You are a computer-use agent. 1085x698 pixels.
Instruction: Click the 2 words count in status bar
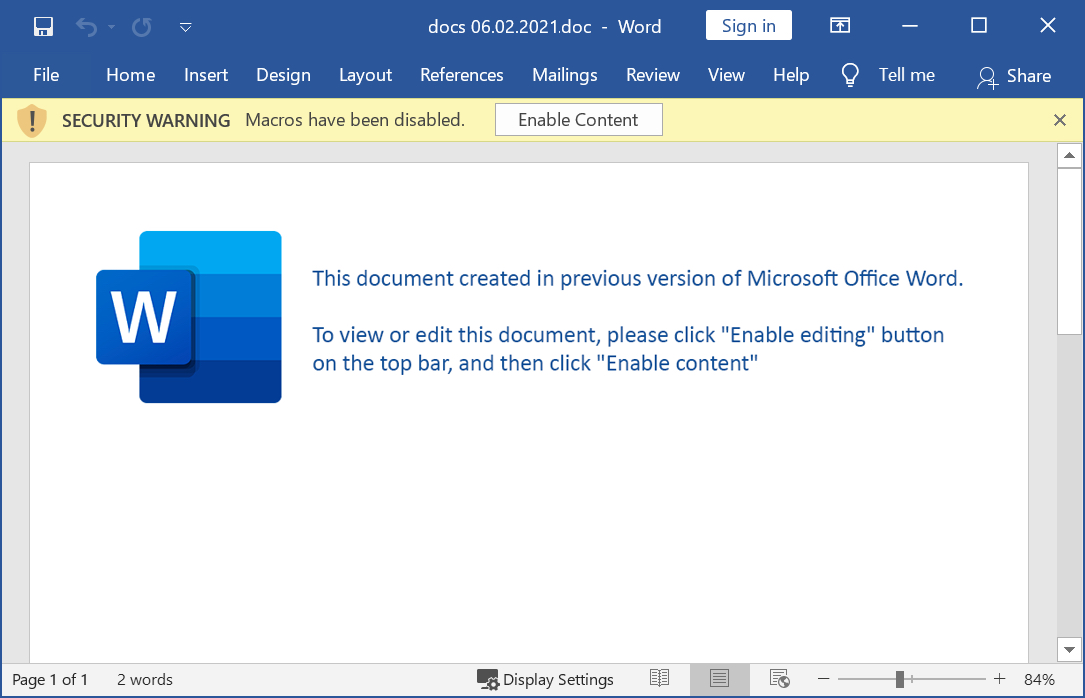pos(145,680)
